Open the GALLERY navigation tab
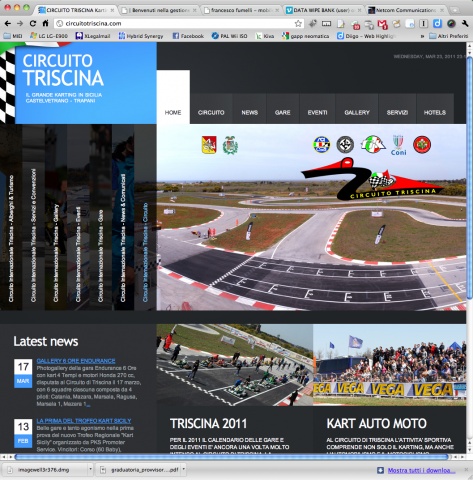 [x=357, y=112]
